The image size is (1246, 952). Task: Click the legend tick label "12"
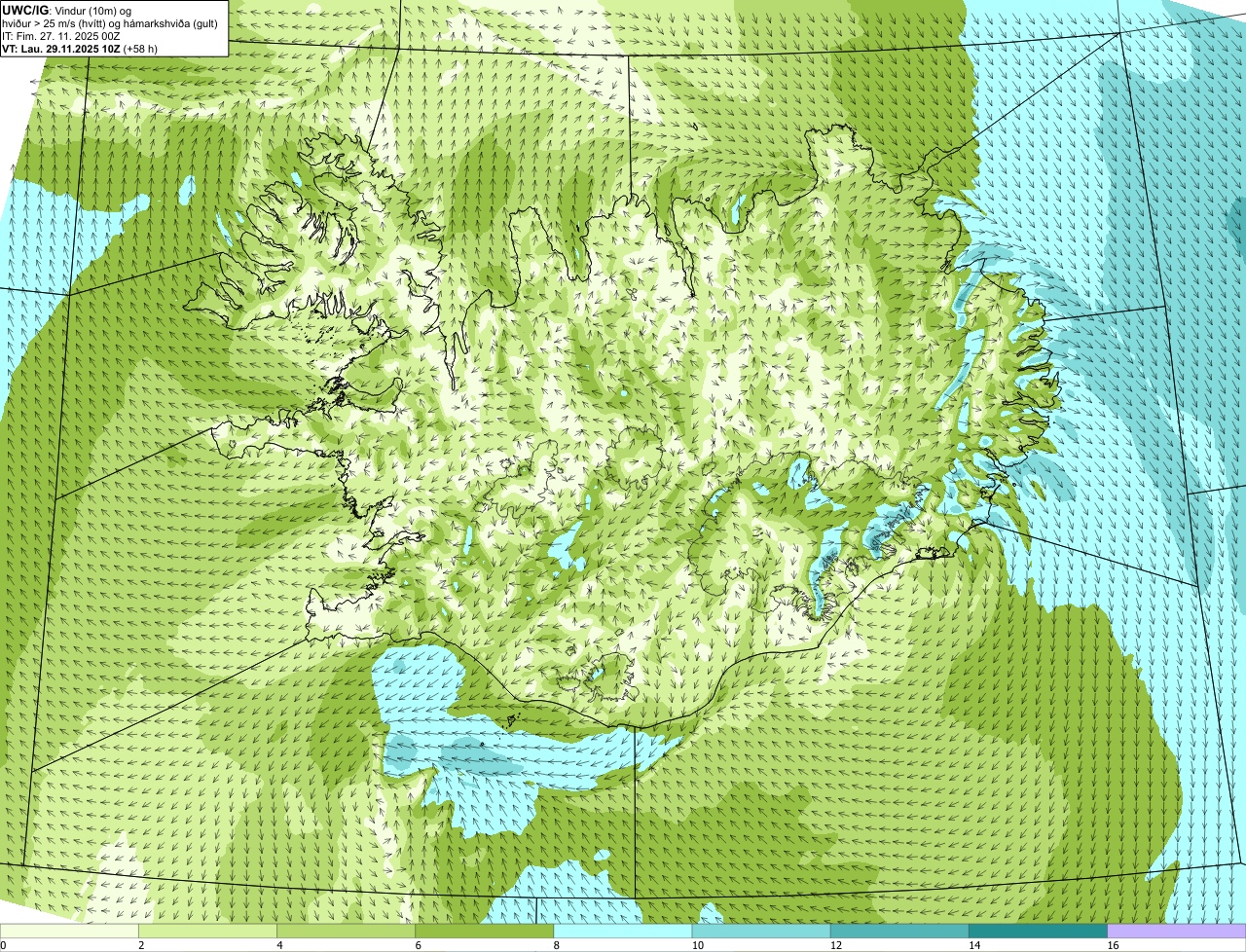tap(836, 945)
